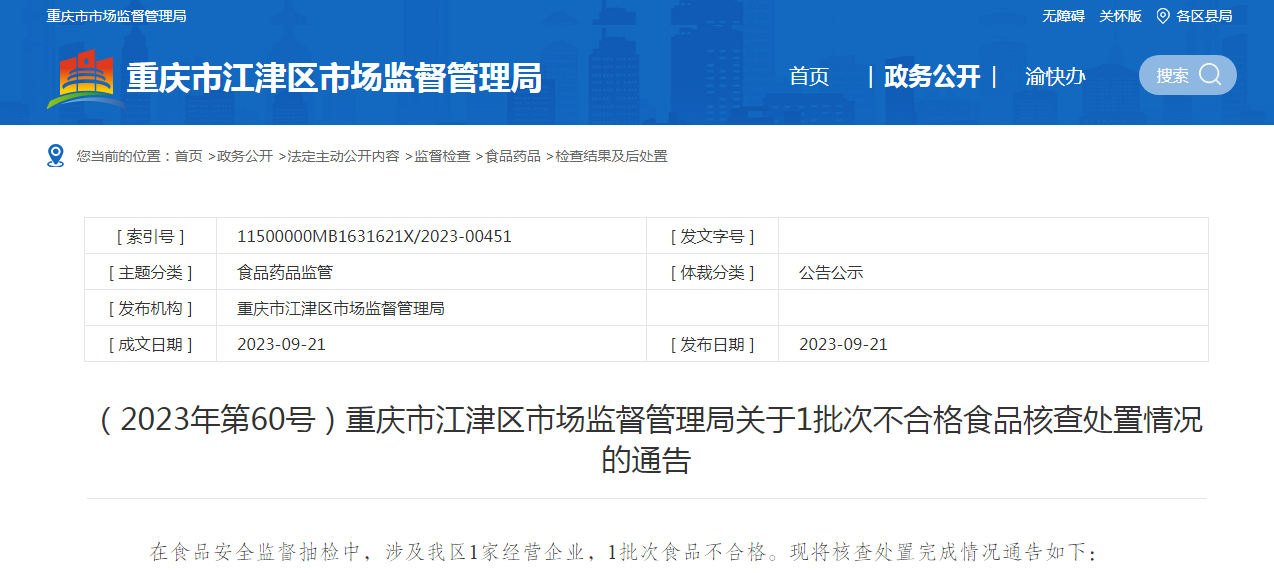Click the paragraph starting 在食品安全监督抽检中
The width and height of the screenshot is (1274, 573).
623,552
